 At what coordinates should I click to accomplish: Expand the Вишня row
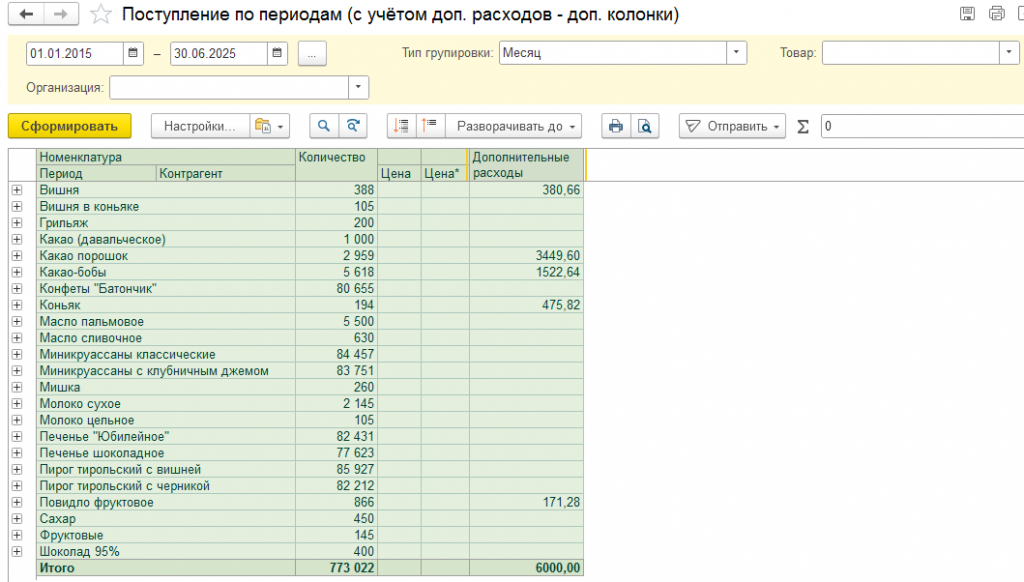pos(17,190)
